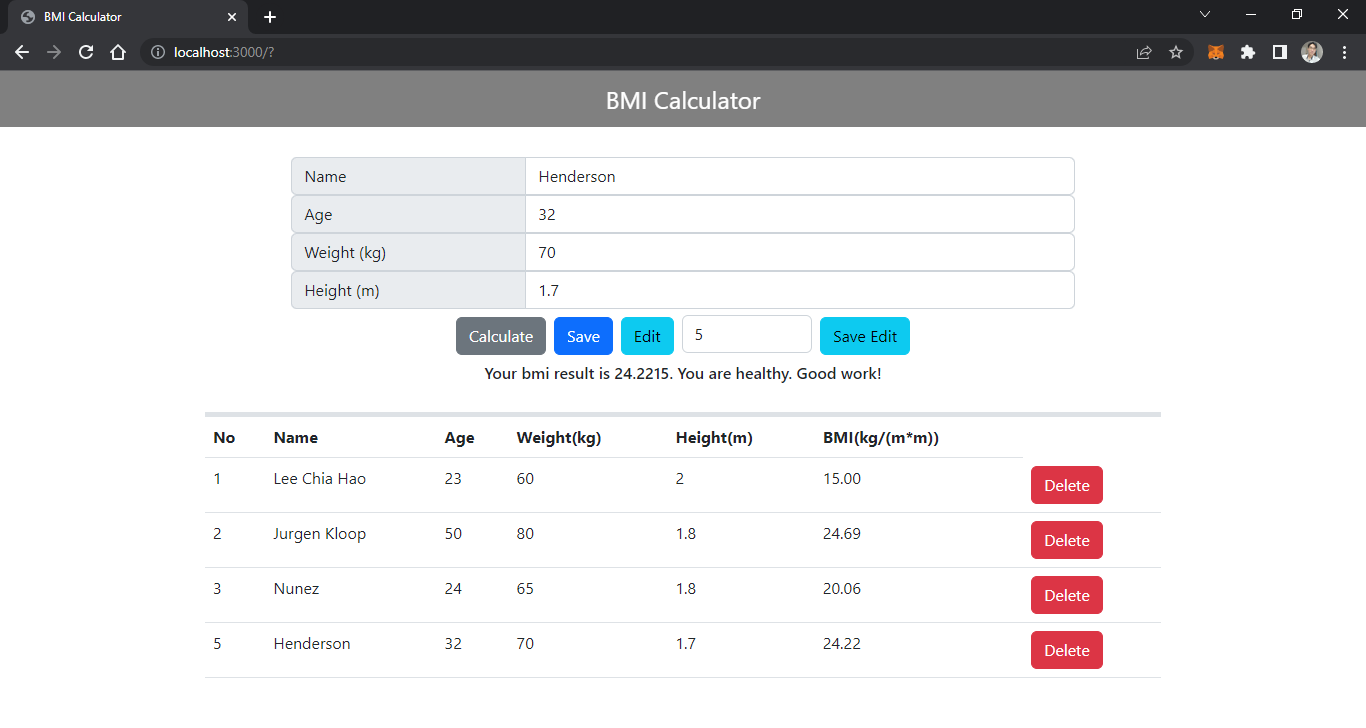The image size is (1366, 728).
Task: Open a new browser tab
Action: (269, 16)
